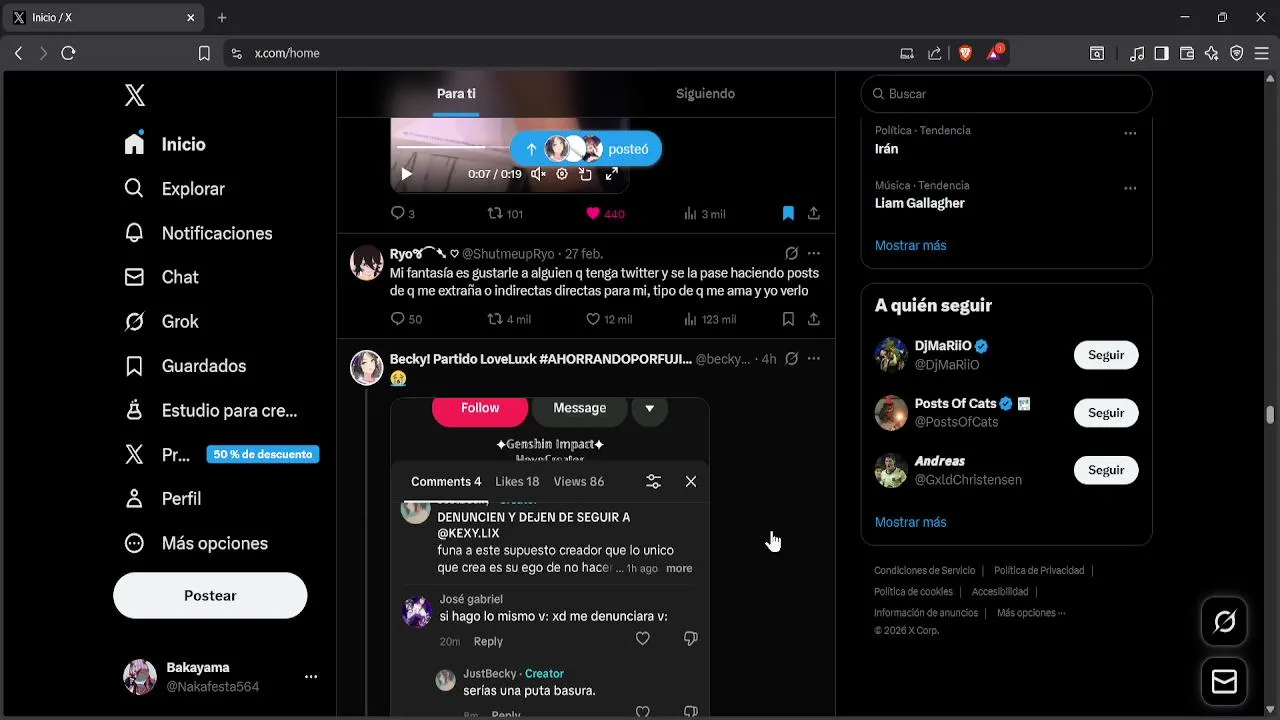View stats of video post 3 mil

[704, 213]
